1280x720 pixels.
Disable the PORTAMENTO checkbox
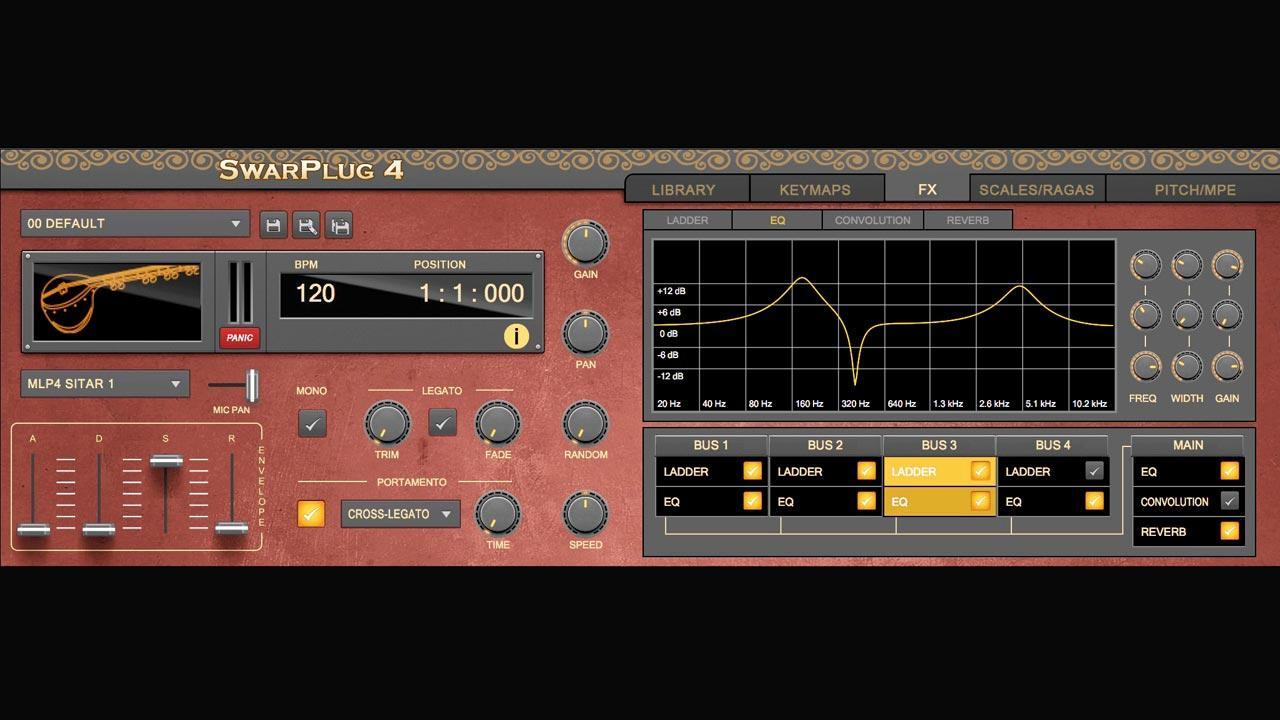point(311,513)
